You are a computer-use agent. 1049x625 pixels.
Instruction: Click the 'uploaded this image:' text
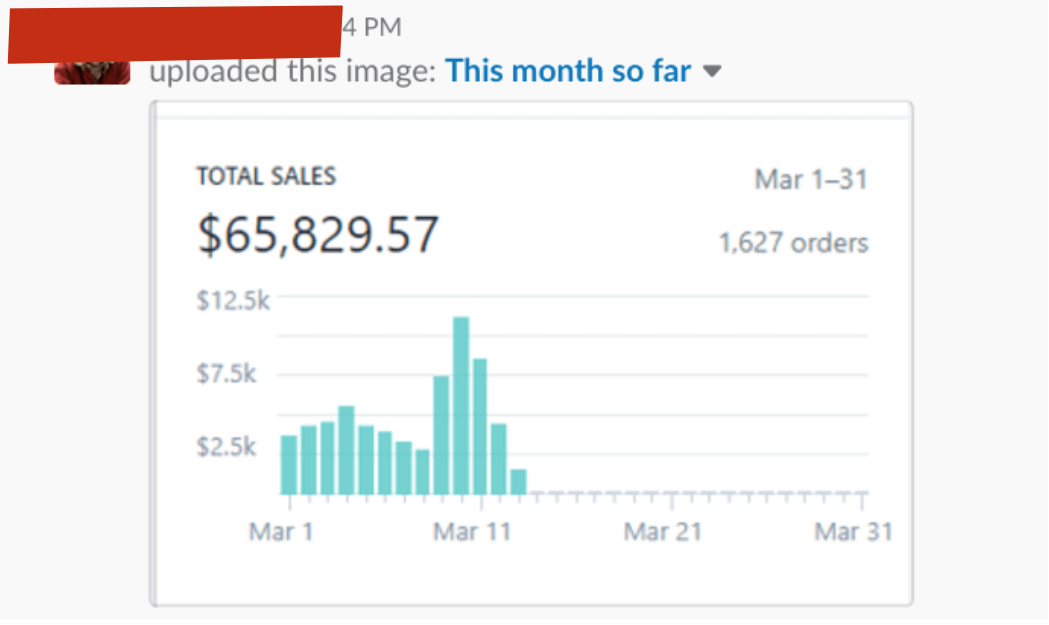click(x=292, y=72)
